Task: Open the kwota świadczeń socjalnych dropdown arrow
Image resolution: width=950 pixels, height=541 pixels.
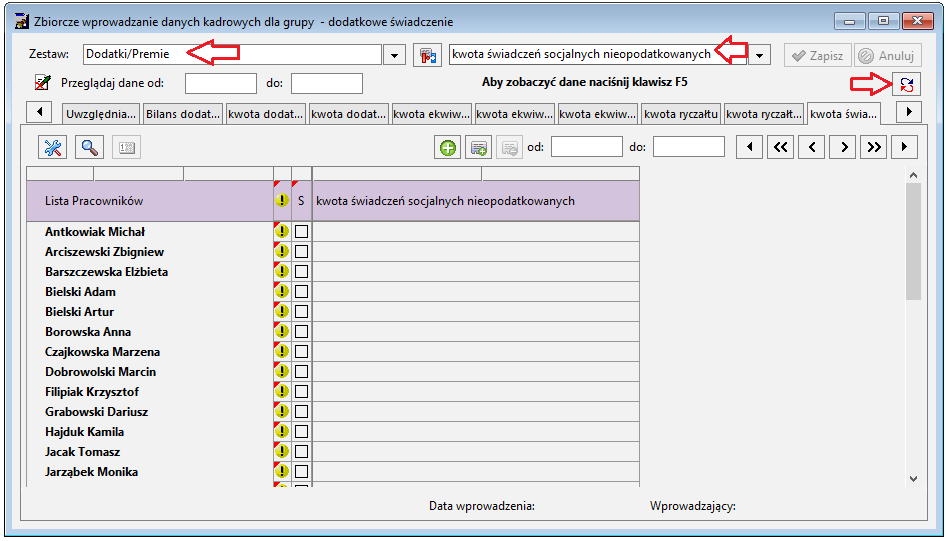Action: pyautogui.click(x=759, y=55)
